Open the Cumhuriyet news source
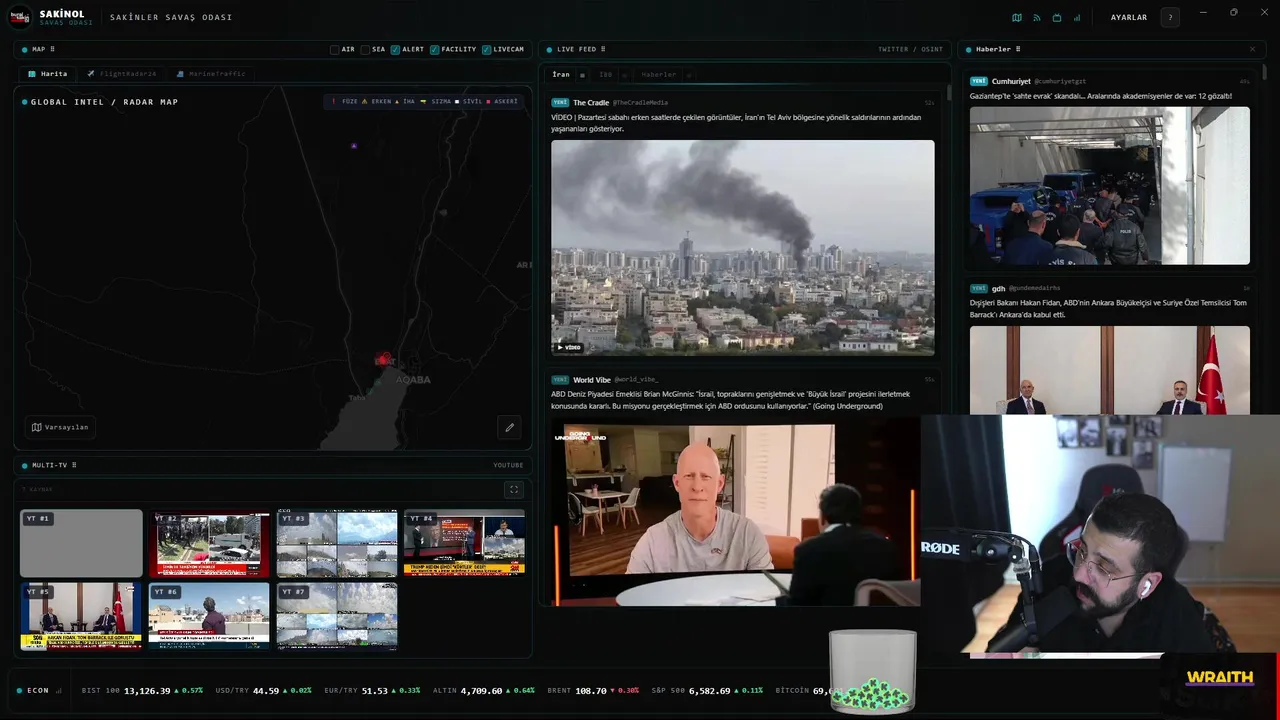The height and width of the screenshot is (720, 1280). pyautogui.click(x=1011, y=81)
